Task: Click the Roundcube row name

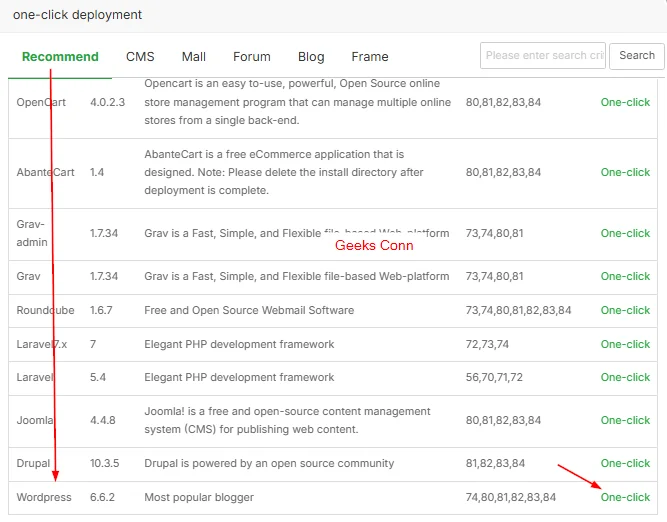Action: pyautogui.click(x=46, y=311)
